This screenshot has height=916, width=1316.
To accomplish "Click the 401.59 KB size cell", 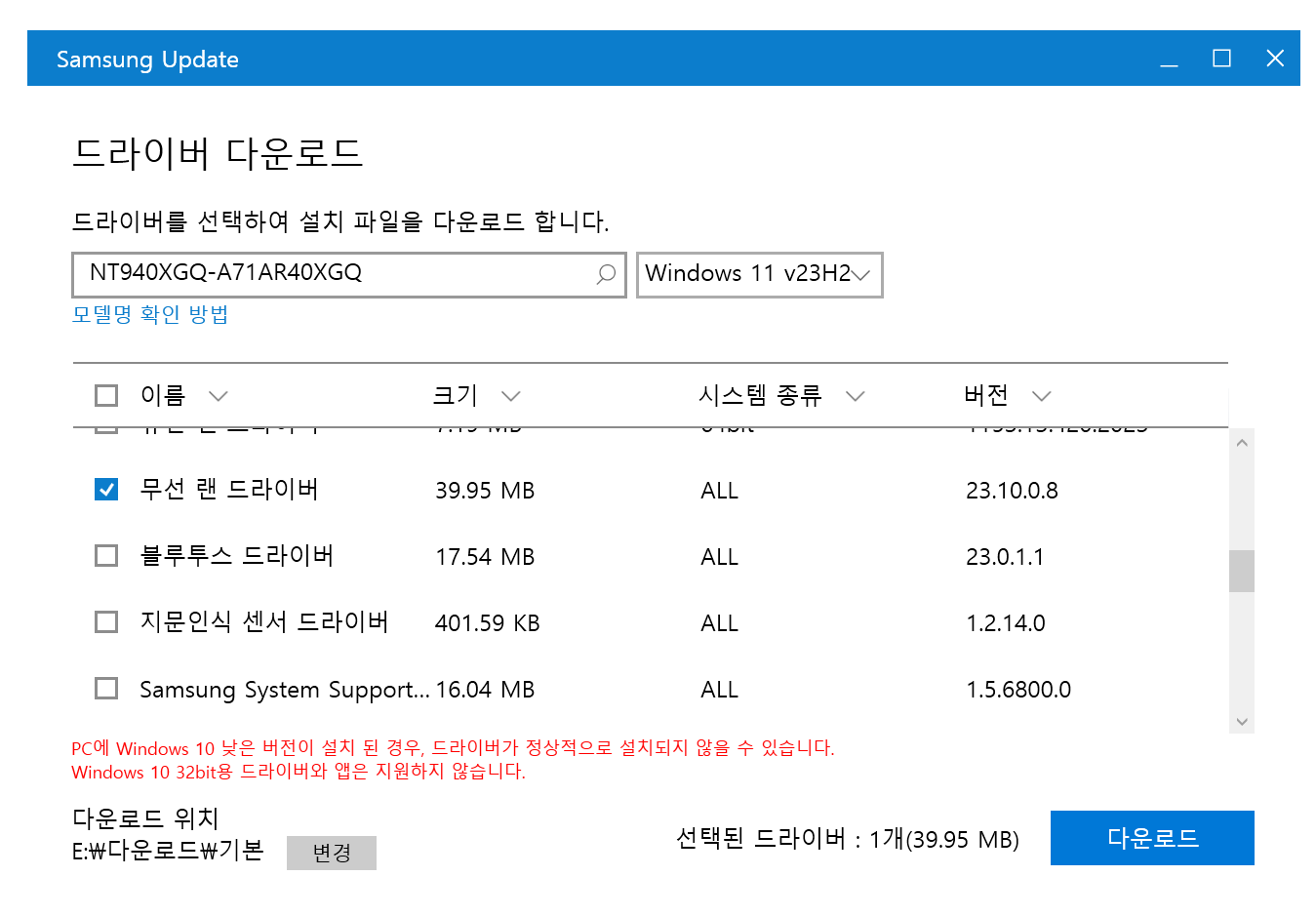I will pyautogui.click(x=487, y=623).
